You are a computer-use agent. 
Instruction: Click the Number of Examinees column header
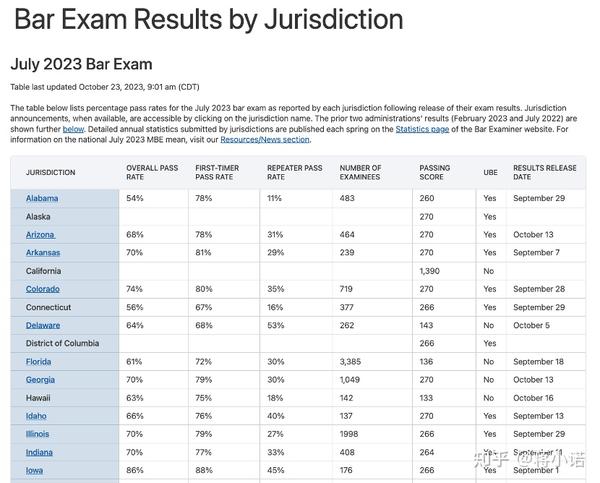click(360, 172)
